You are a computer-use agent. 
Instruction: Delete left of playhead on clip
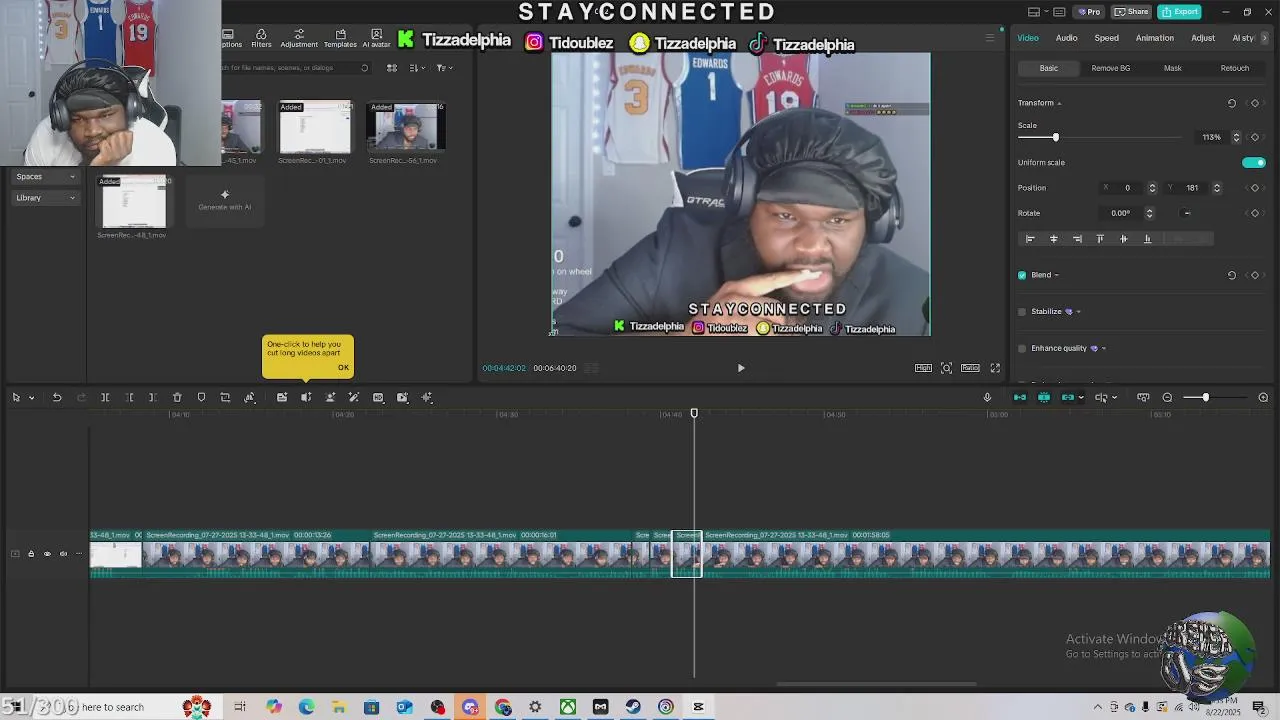tap(129, 398)
